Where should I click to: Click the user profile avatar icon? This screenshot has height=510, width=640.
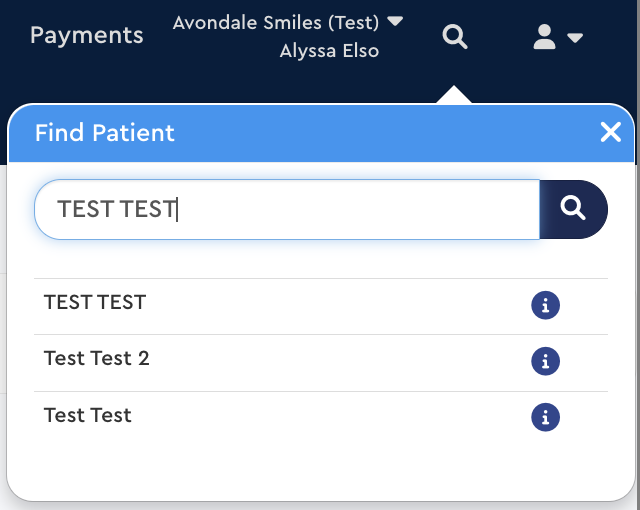(x=544, y=38)
